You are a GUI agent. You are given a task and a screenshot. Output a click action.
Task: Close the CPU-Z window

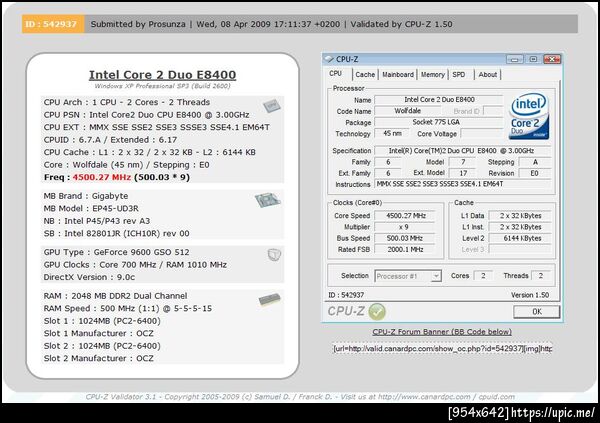552,59
